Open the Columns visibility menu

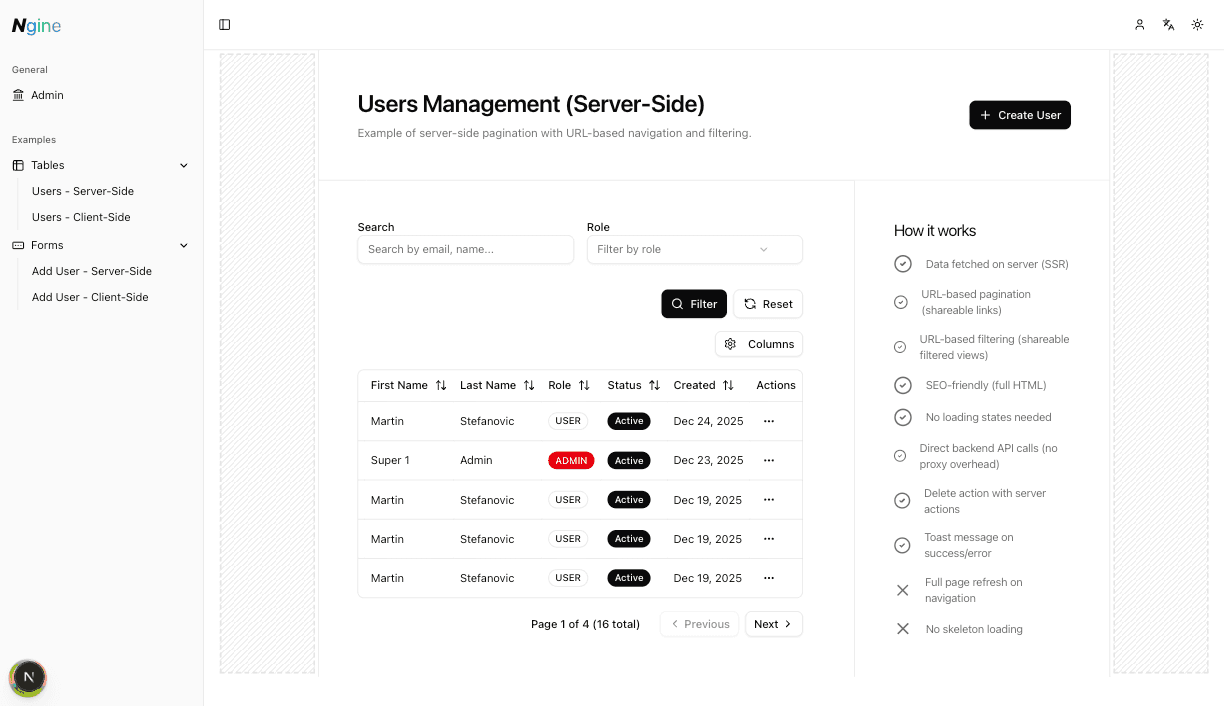[x=759, y=344]
